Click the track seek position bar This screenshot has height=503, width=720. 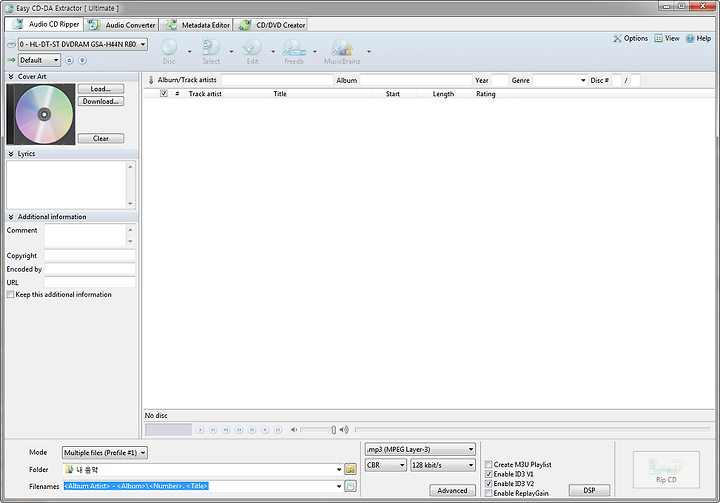[533, 430]
